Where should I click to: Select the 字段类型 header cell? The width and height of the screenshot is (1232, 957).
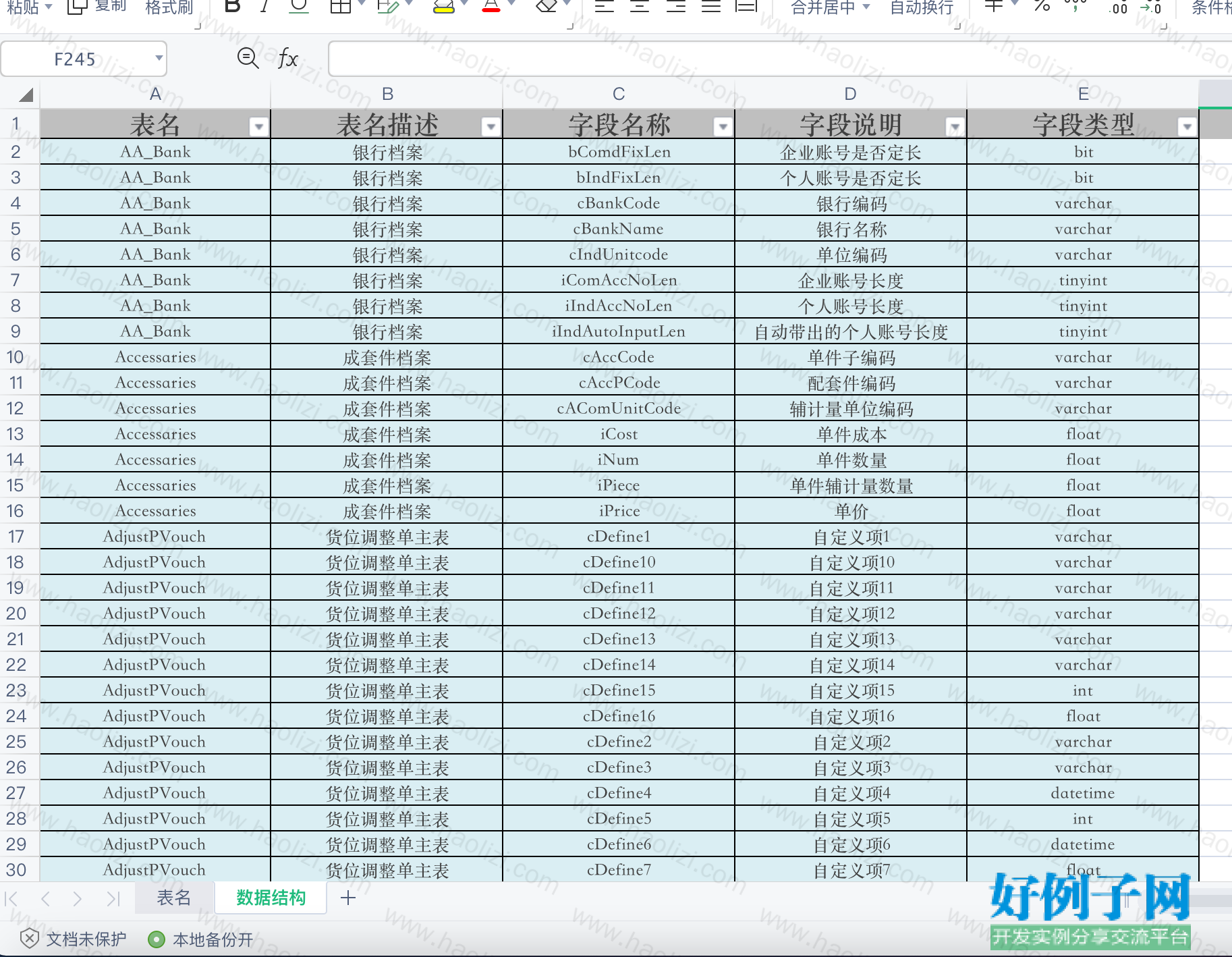(x=1083, y=124)
